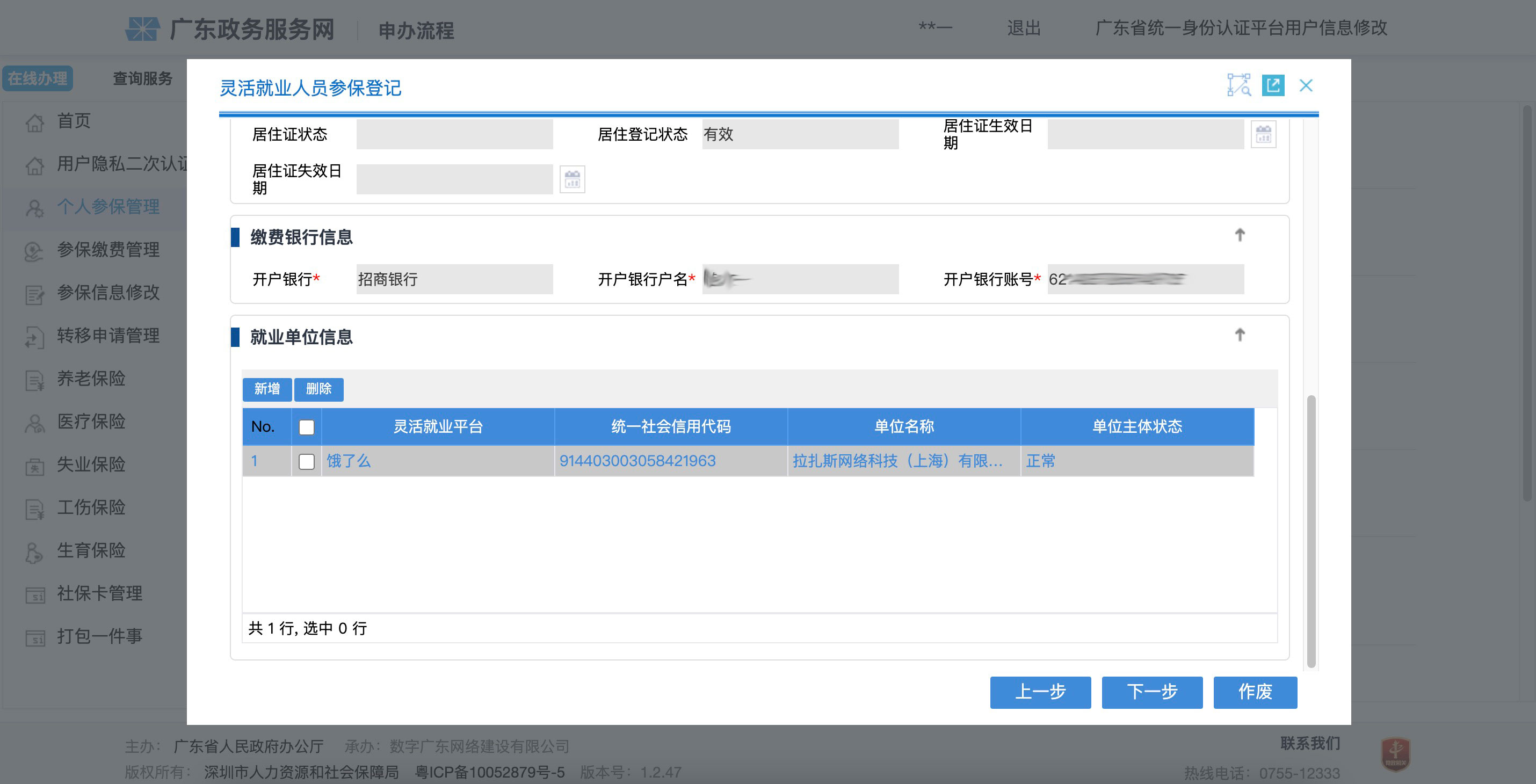The height and width of the screenshot is (784, 1536).
Task: Collapse the 缴费银行信息 section
Action: (x=1240, y=235)
